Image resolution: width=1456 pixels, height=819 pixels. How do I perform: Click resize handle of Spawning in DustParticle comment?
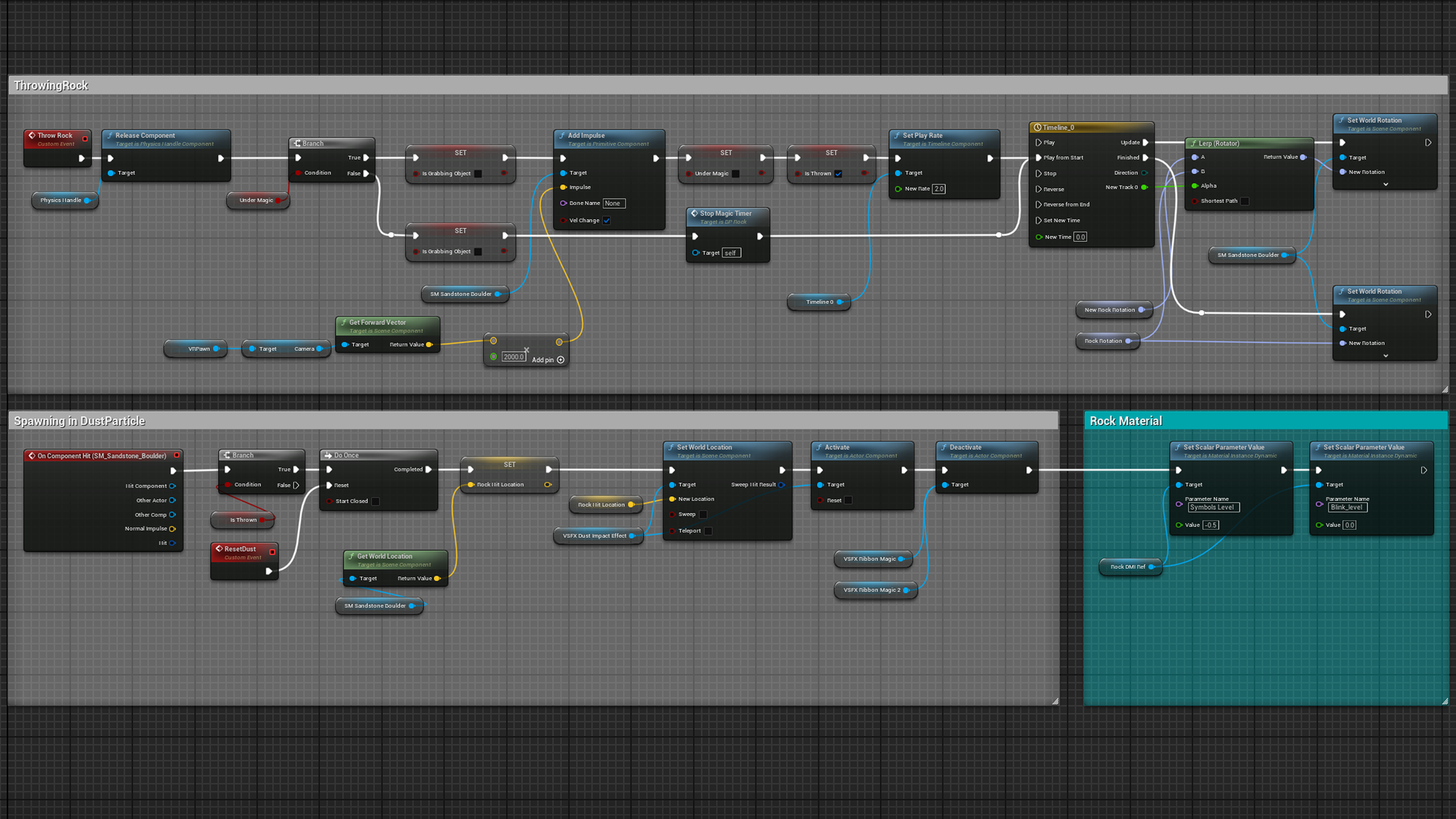[1055, 701]
